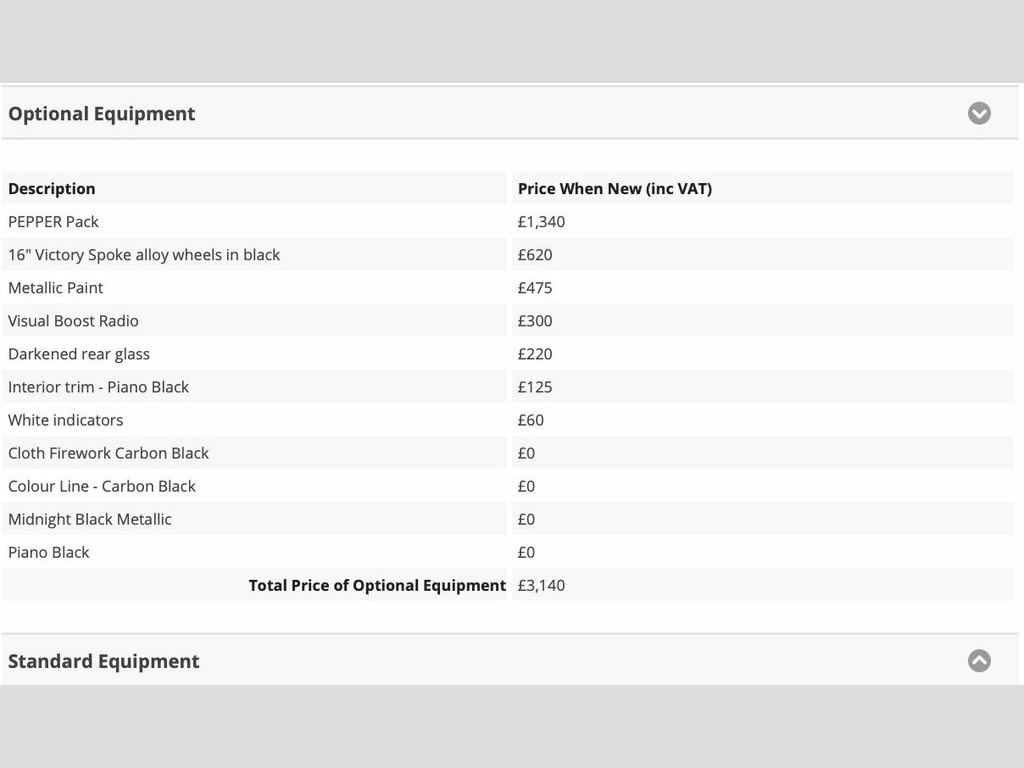Click the Standard Equipment heading
Image resolution: width=1024 pixels, height=768 pixels.
[x=103, y=661]
